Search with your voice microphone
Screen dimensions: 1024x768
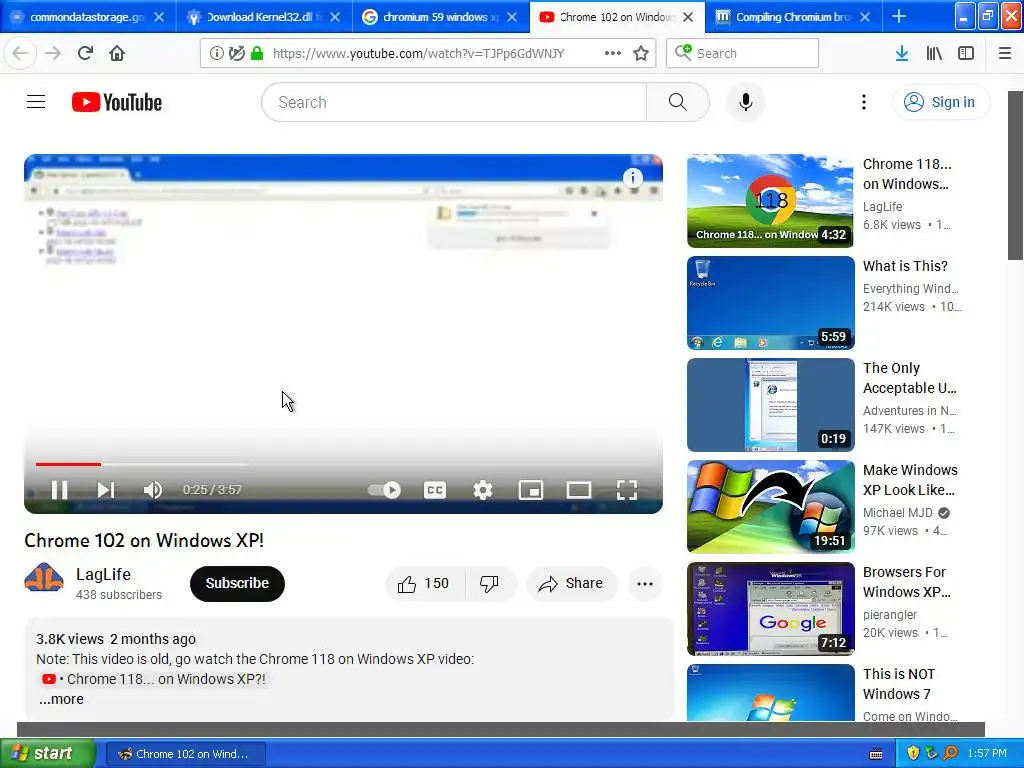point(746,102)
